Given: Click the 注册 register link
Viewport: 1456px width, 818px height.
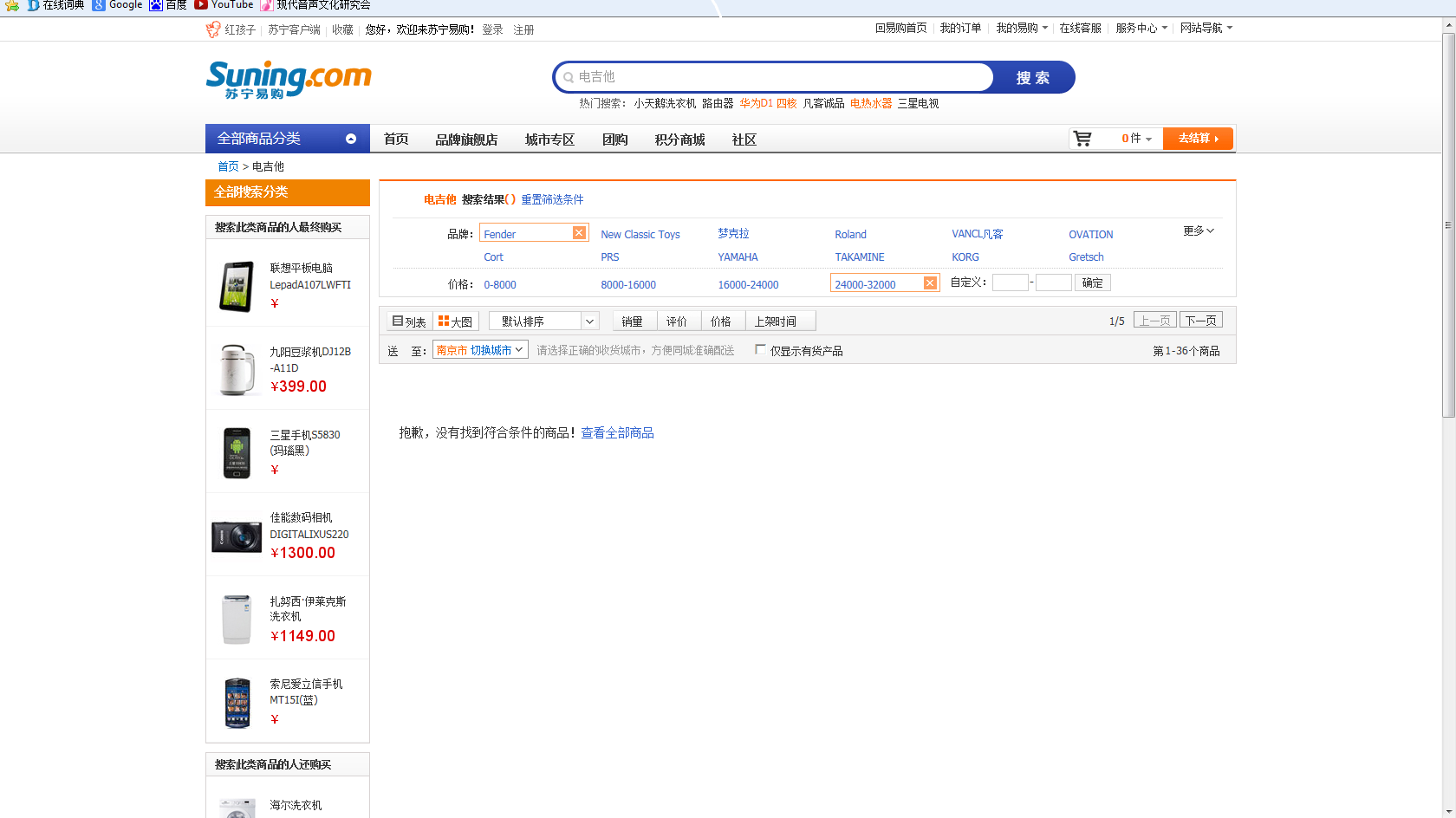Looking at the screenshot, I should click(523, 29).
